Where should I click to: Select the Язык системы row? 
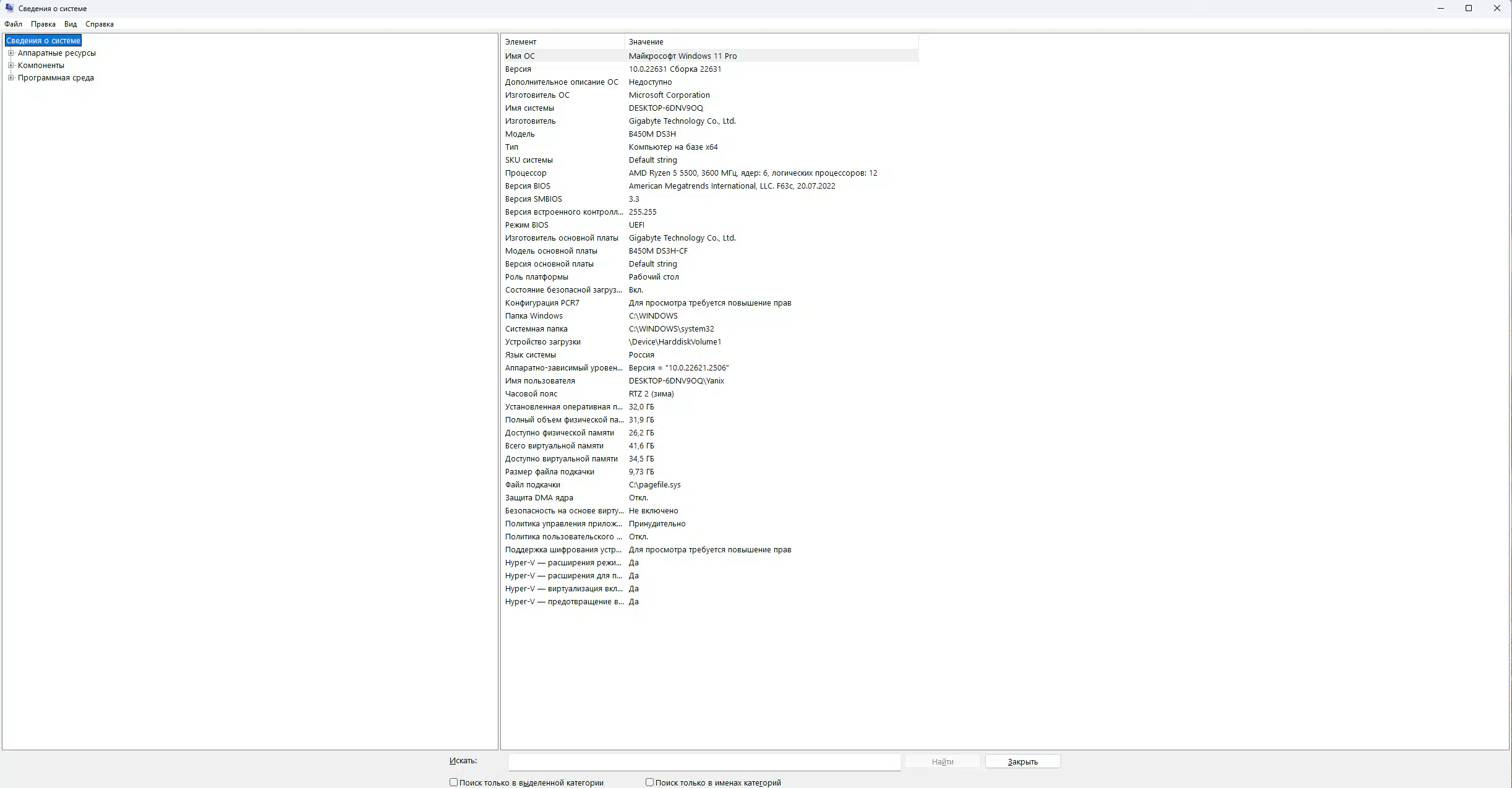(710, 354)
